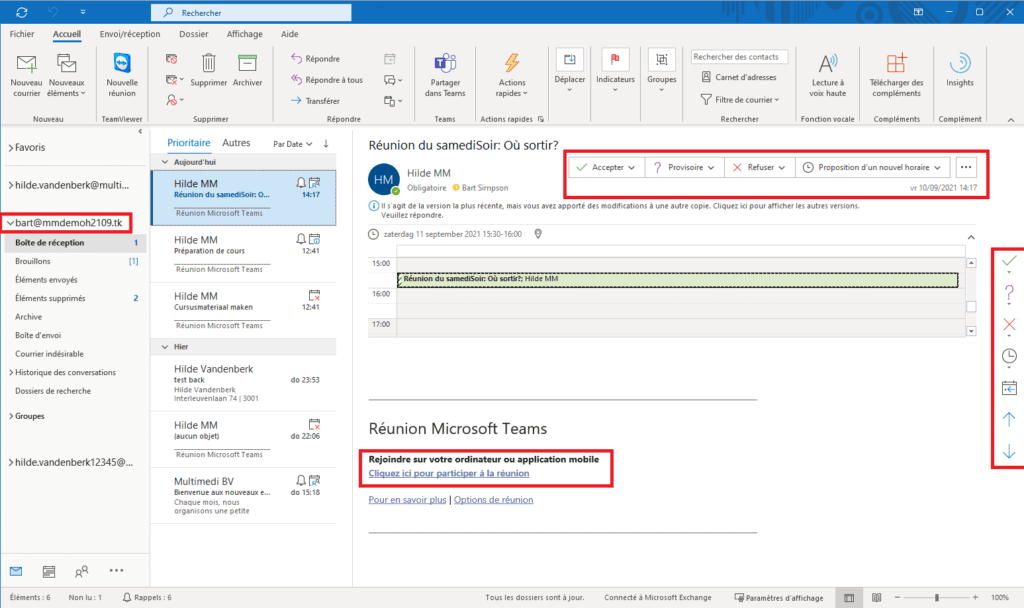Delete message with Supprimer icon

(x=209, y=70)
